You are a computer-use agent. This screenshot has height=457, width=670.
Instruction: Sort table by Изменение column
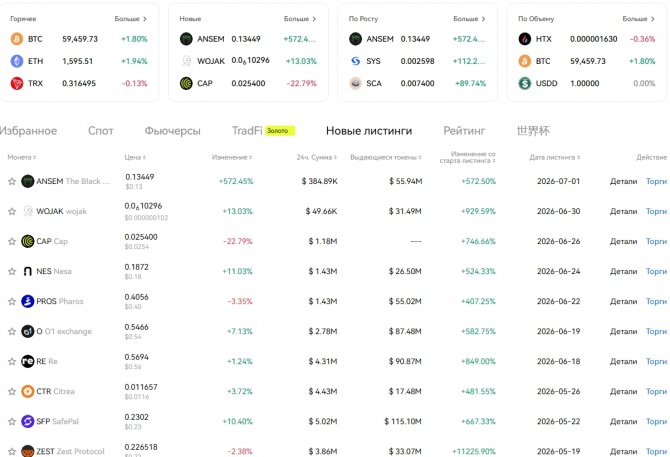pyautogui.click(x=232, y=157)
